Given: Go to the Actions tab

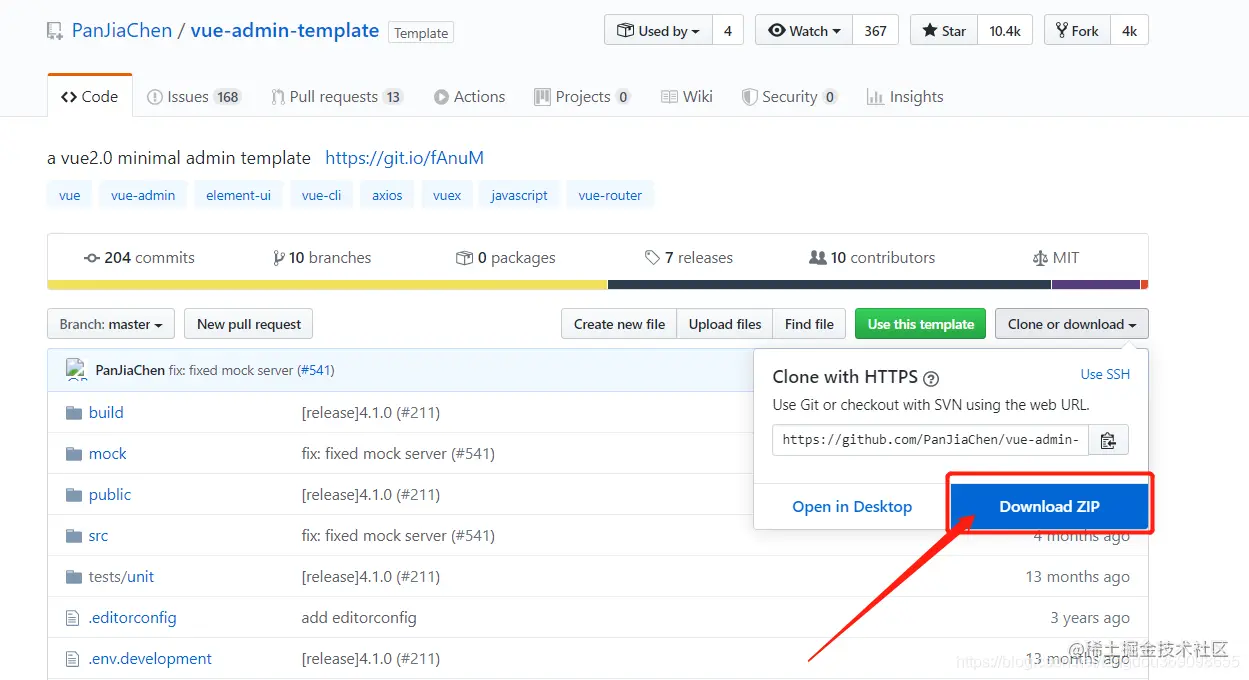Looking at the screenshot, I should click(x=469, y=97).
